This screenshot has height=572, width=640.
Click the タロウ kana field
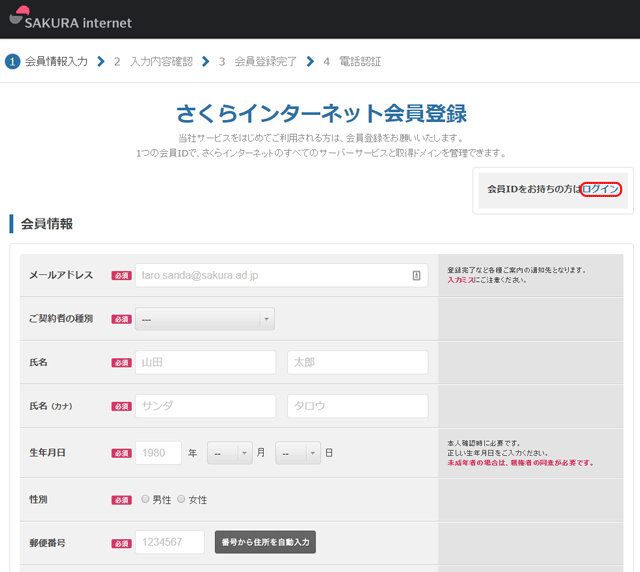[x=357, y=406]
